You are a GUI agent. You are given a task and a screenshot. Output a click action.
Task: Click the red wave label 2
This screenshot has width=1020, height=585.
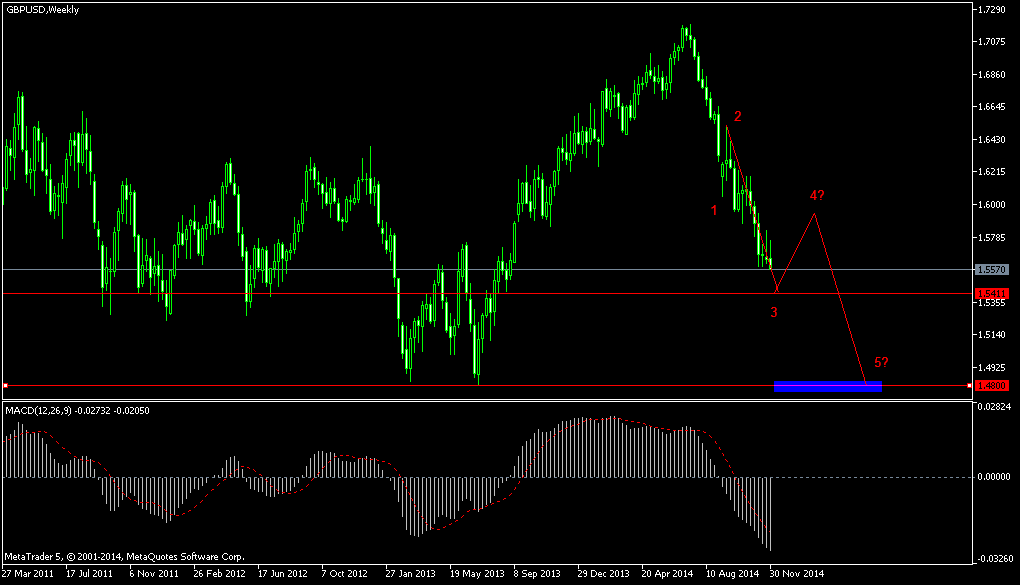tap(738, 116)
